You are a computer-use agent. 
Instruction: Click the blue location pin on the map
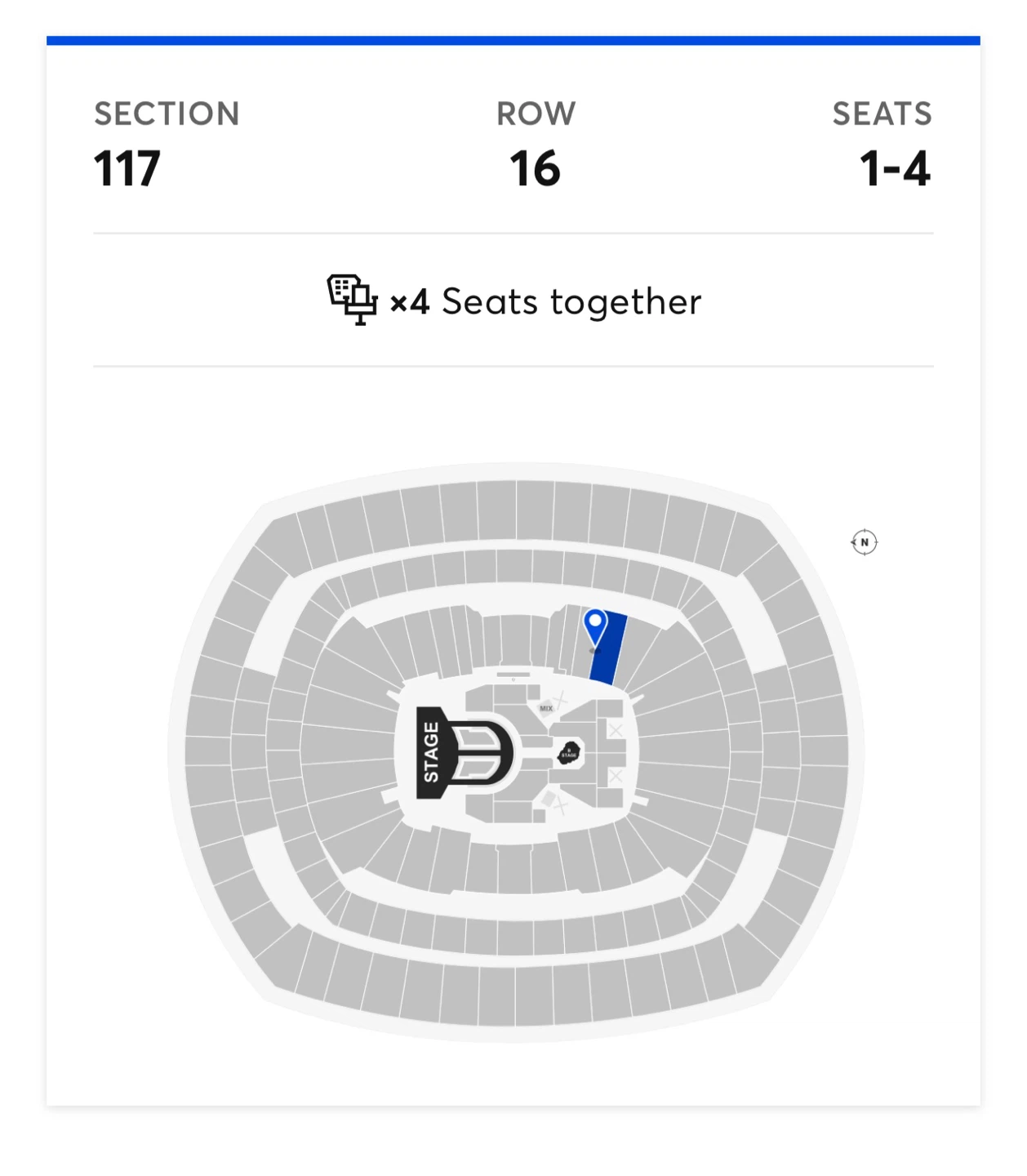coord(595,627)
